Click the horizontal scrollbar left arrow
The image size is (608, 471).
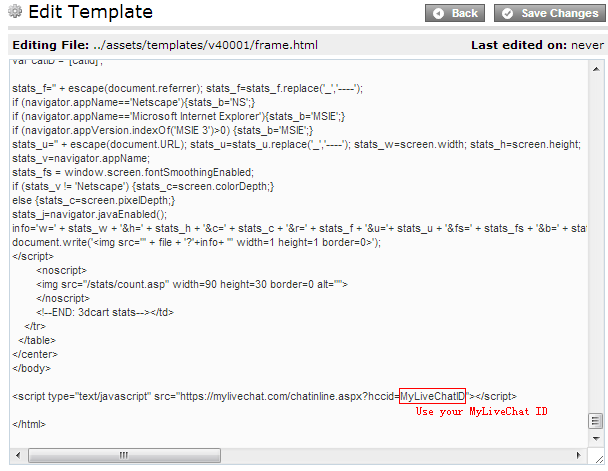tap(14, 455)
